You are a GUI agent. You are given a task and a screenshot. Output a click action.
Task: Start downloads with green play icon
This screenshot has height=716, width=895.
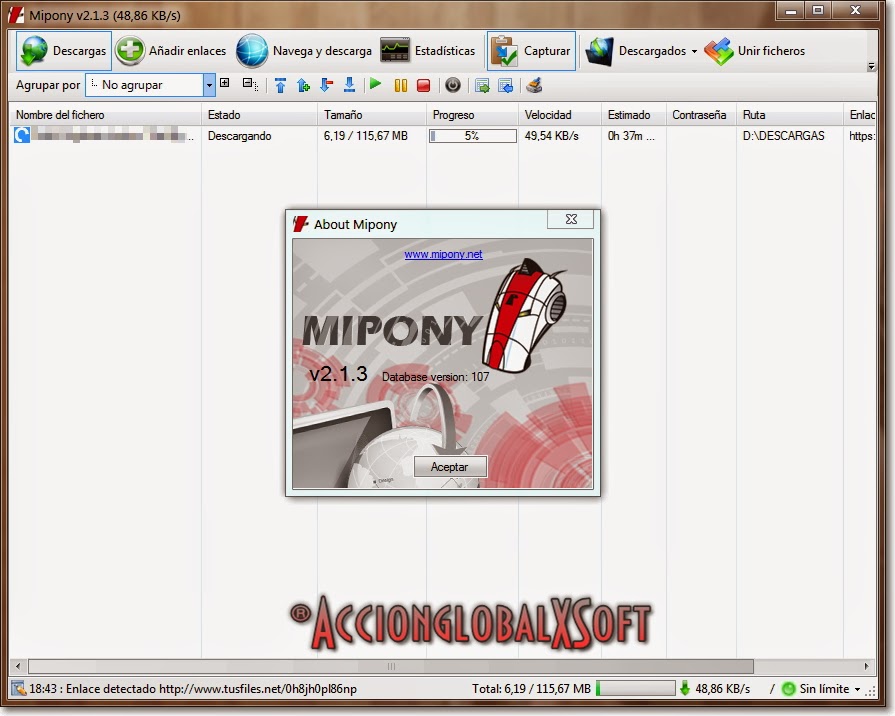click(x=375, y=85)
